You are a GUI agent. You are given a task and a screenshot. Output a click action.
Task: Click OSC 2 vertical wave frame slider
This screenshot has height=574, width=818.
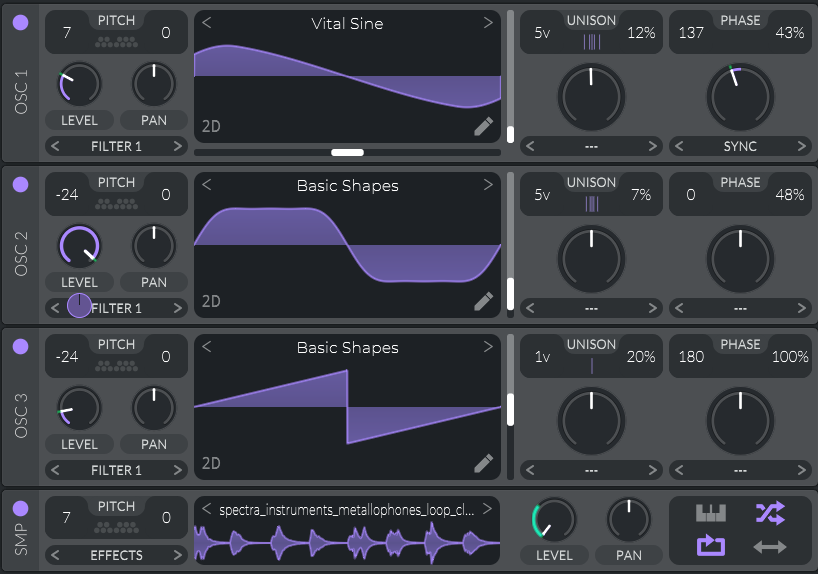pyautogui.click(x=510, y=245)
